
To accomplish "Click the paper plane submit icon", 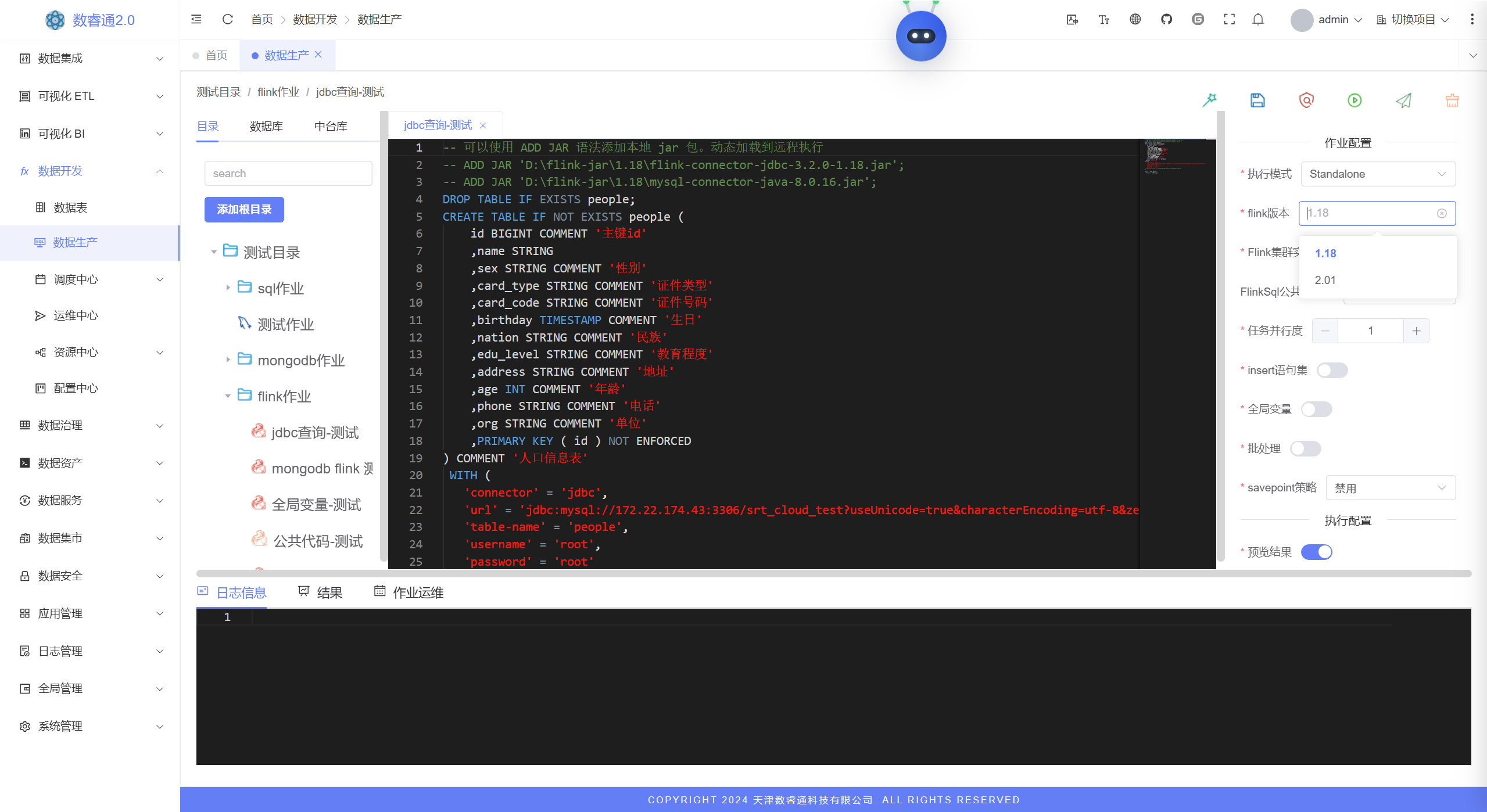I will [1403, 100].
